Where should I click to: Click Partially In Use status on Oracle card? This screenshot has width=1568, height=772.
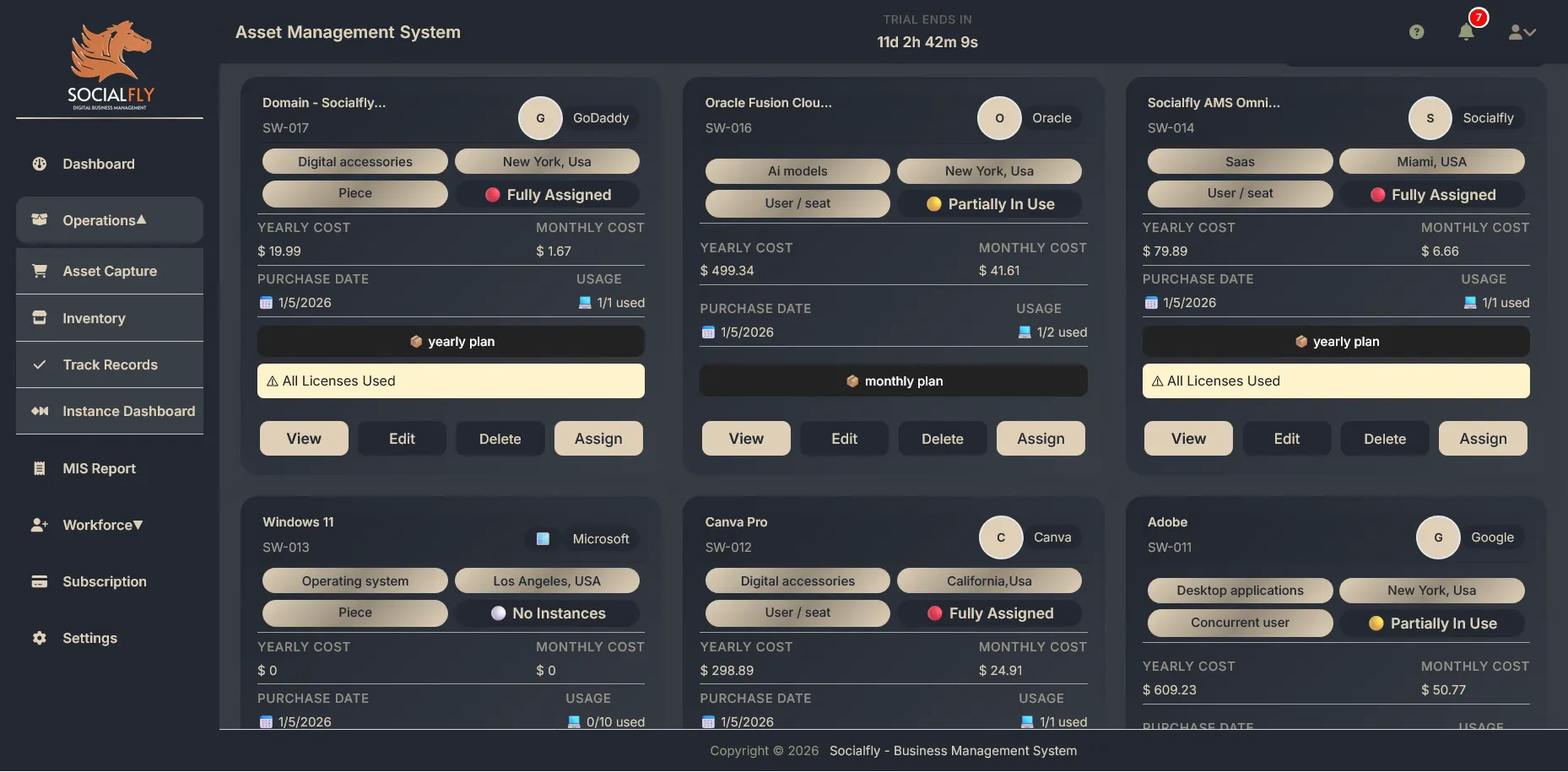coord(990,204)
